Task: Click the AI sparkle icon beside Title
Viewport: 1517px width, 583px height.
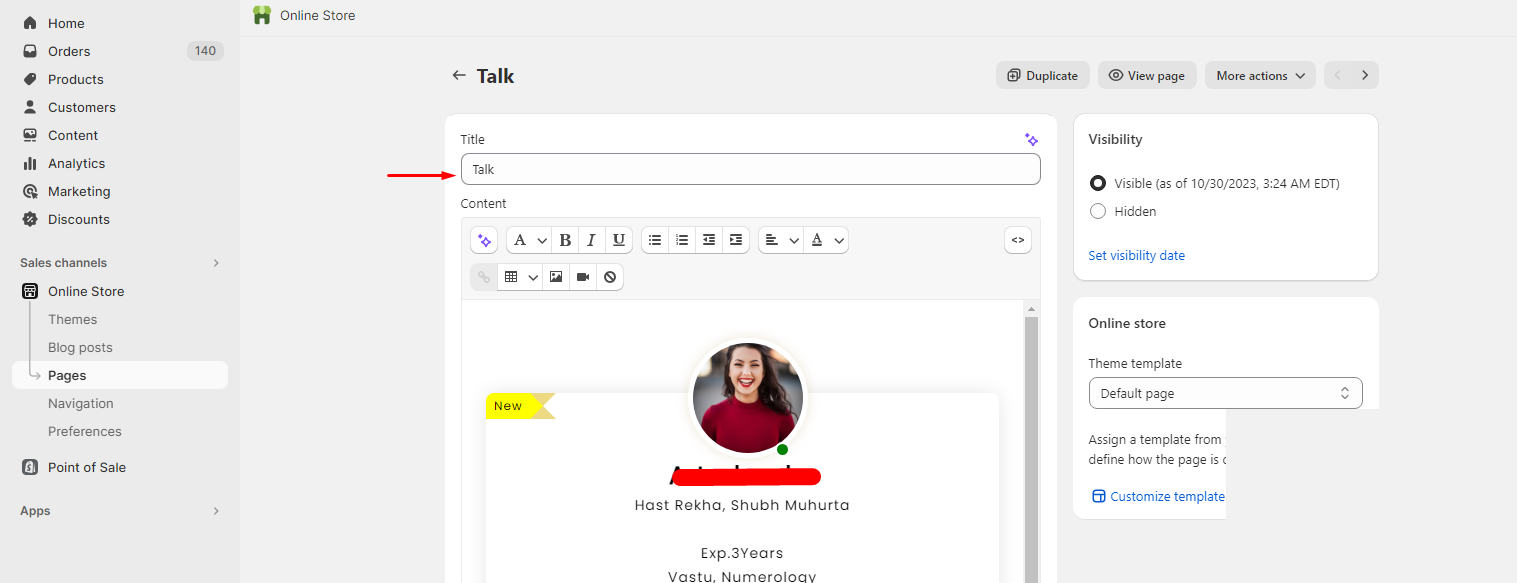Action: [x=1032, y=140]
